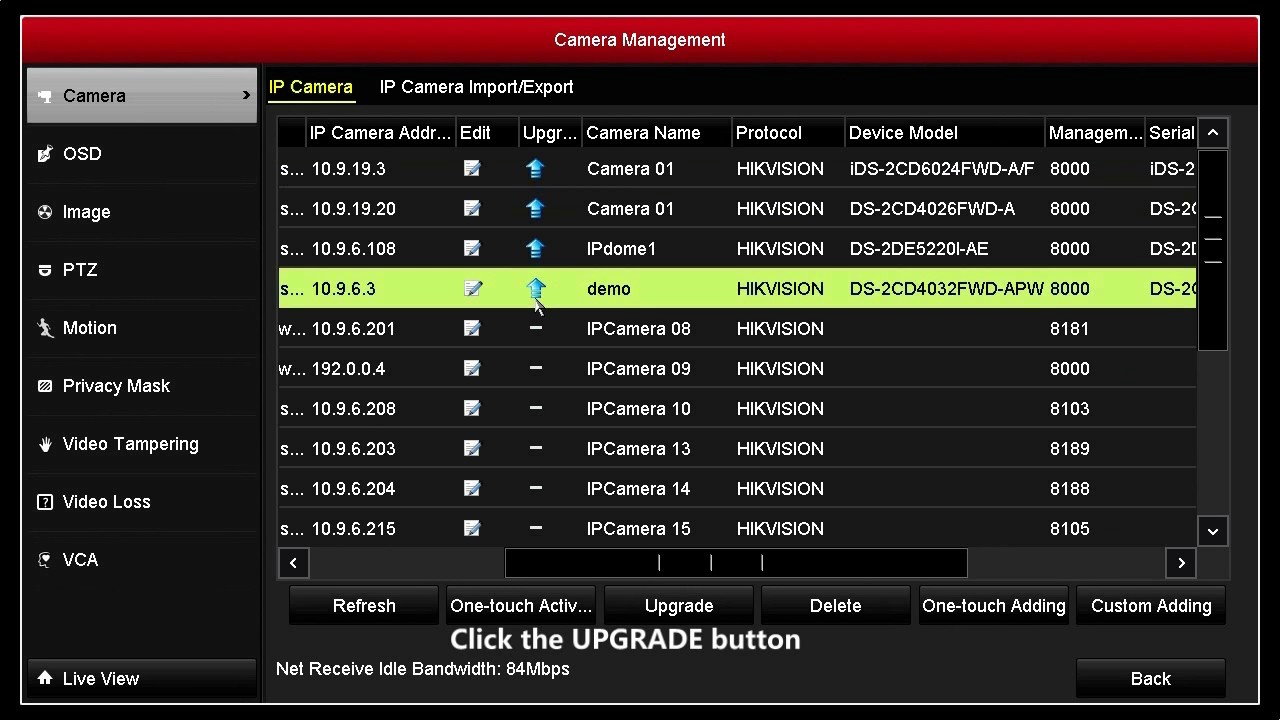Upgrade firmware for camera 10.9.19.20
The height and width of the screenshot is (720, 1280).
click(x=535, y=209)
